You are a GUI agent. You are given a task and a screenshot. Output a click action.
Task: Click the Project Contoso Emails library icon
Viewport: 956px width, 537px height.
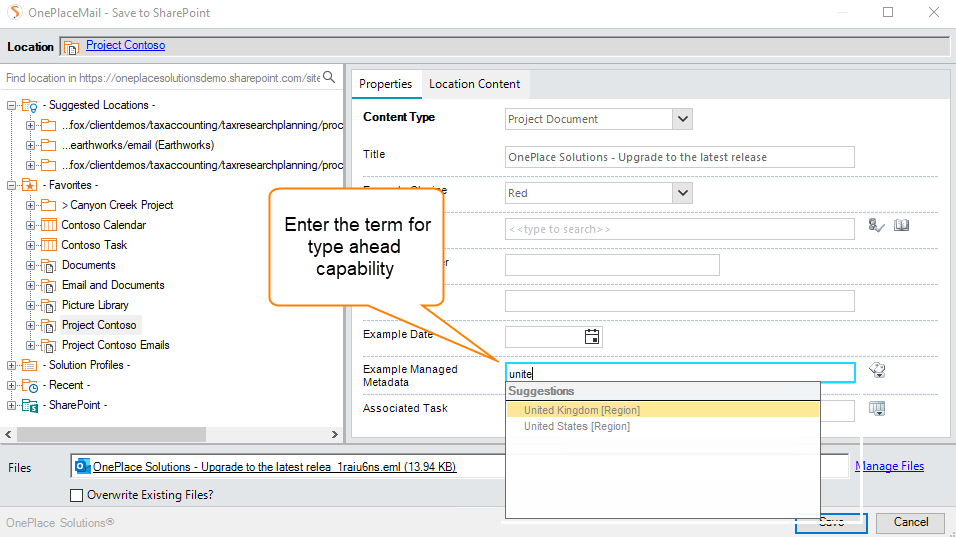[49, 346]
